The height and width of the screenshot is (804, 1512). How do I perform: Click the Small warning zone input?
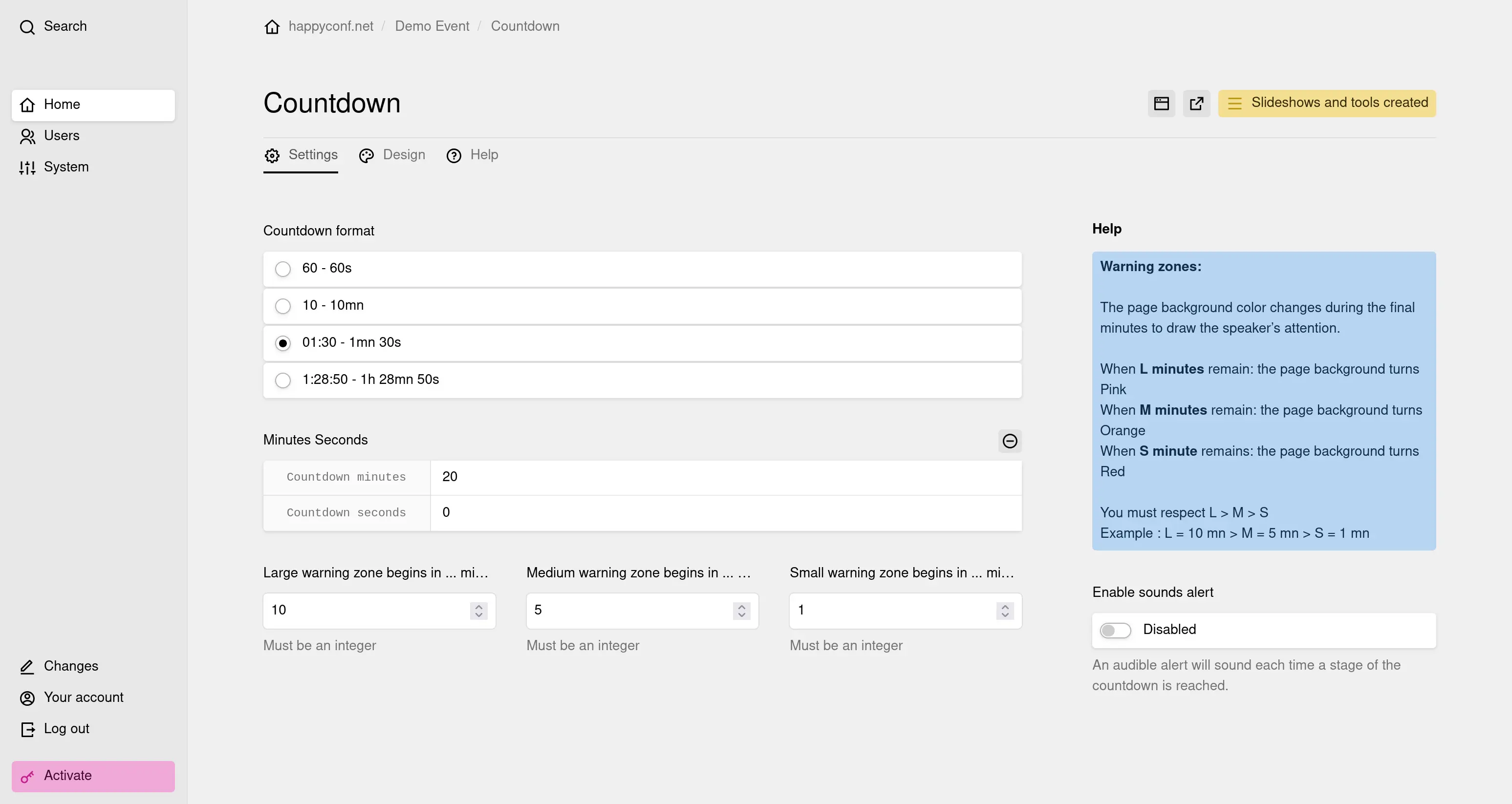point(905,611)
